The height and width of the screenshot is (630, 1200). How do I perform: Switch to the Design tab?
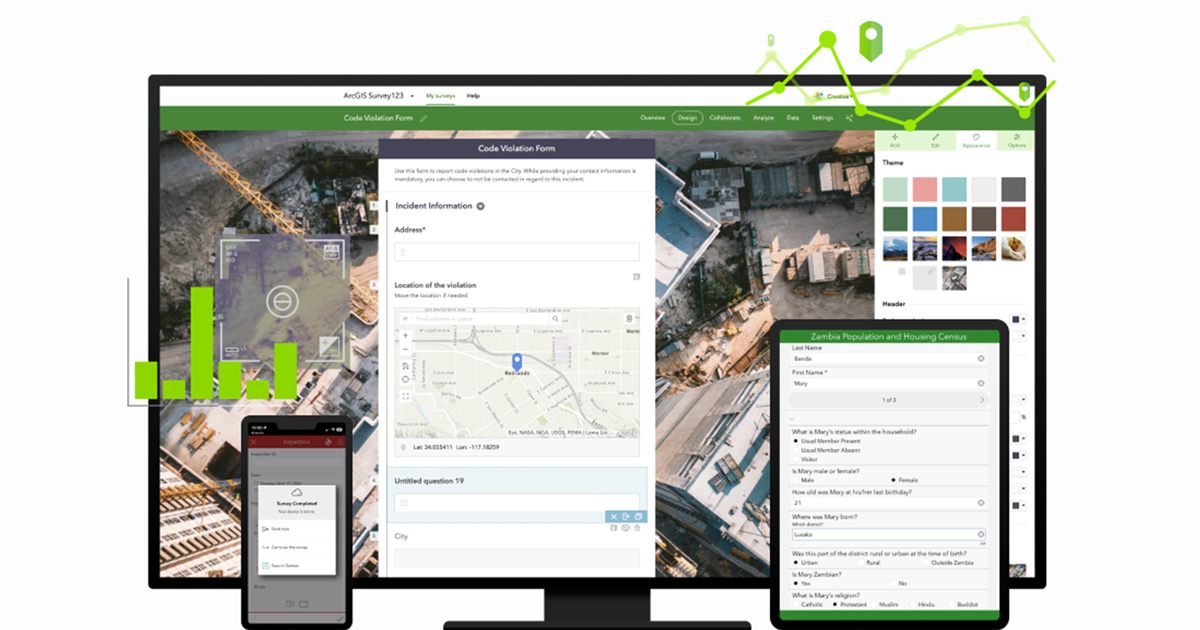coord(687,118)
